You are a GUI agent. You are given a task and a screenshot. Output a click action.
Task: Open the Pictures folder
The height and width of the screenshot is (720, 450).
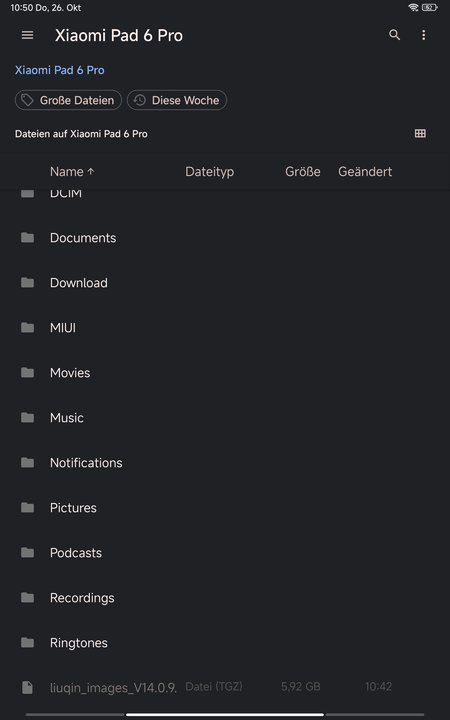225,507
